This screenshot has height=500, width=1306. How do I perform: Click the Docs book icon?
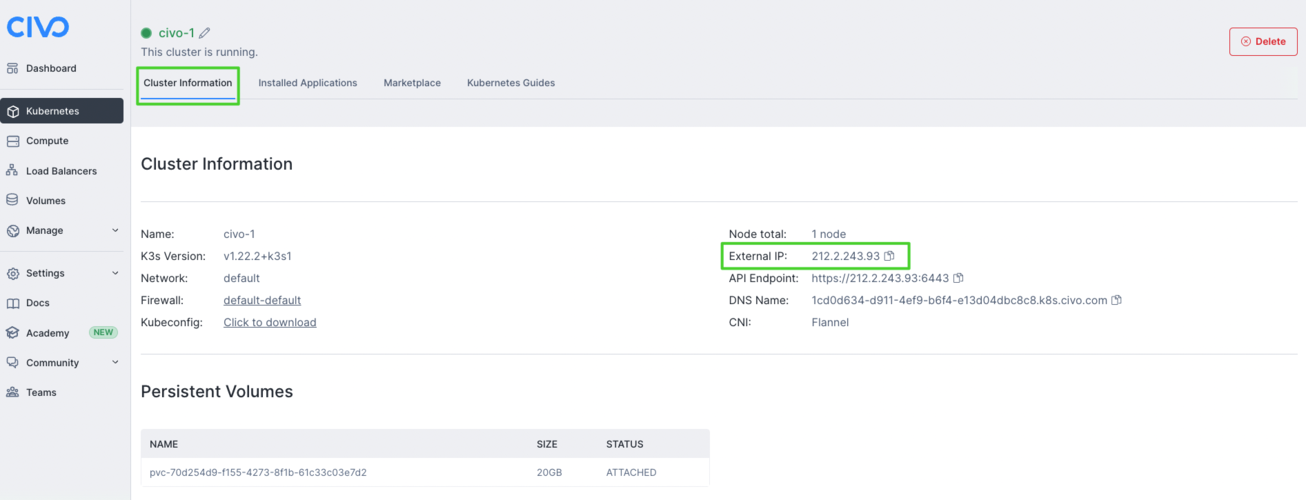tap(13, 303)
